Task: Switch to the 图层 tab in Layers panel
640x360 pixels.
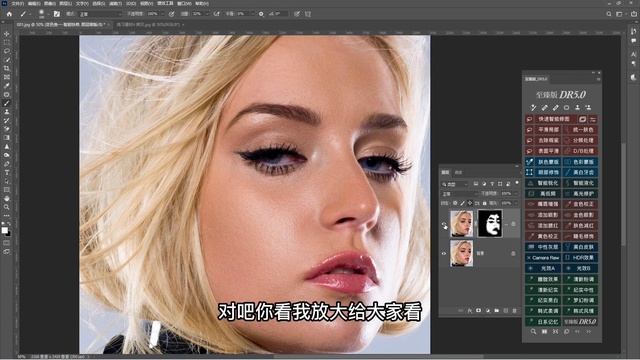Action: click(445, 172)
